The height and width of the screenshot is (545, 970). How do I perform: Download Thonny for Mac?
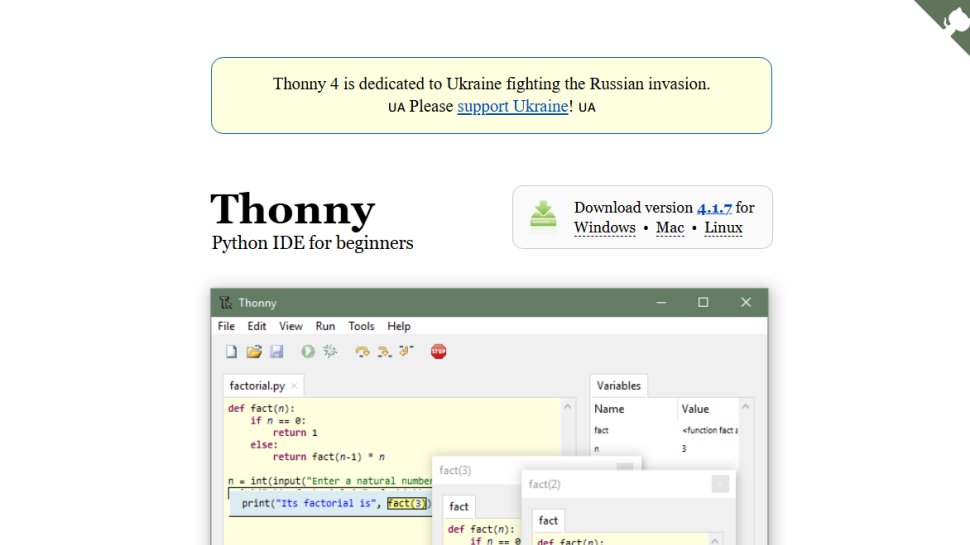click(670, 228)
